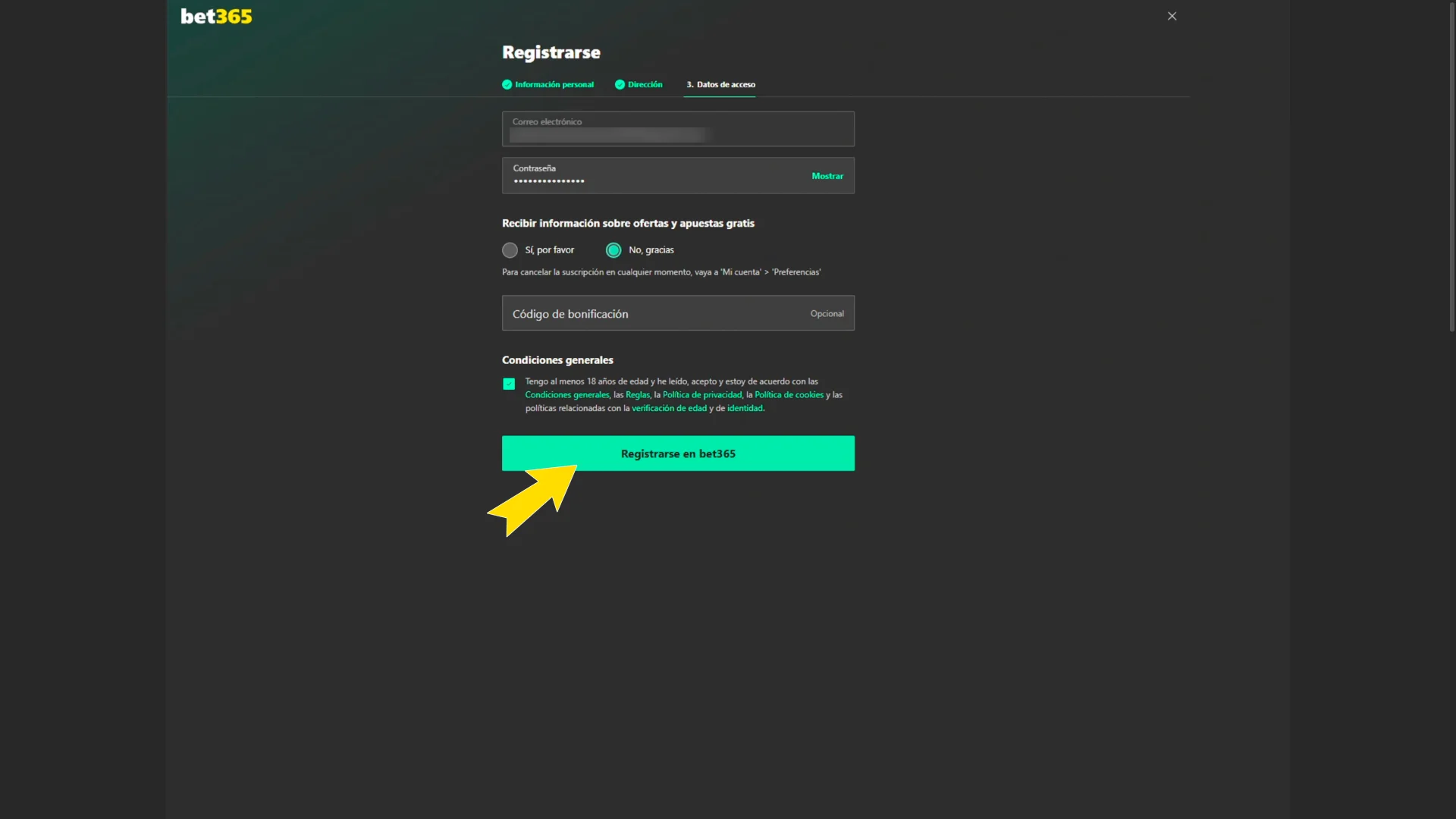This screenshot has height=819, width=1456.
Task: Click the bet365 logo
Action: (216, 16)
